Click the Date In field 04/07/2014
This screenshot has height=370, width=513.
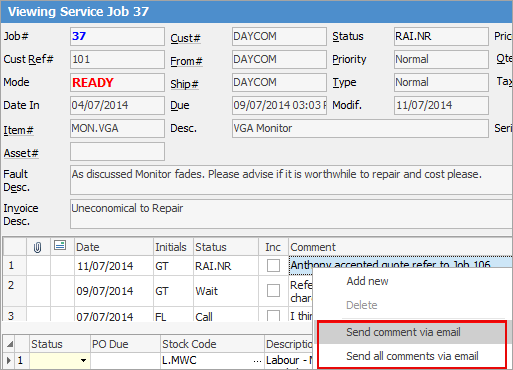point(117,105)
